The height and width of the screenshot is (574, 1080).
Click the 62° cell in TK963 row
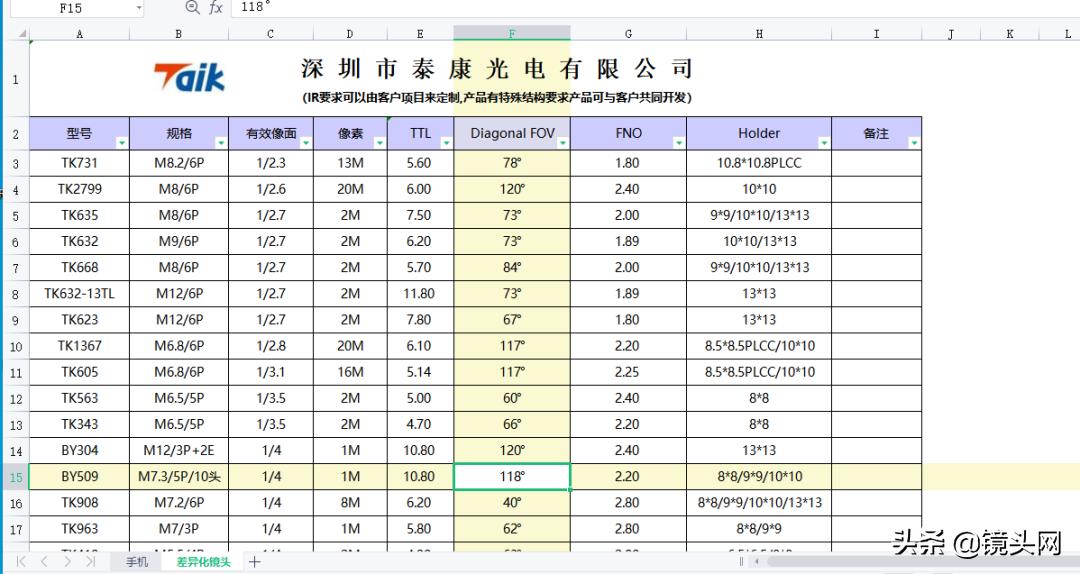(x=512, y=529)
